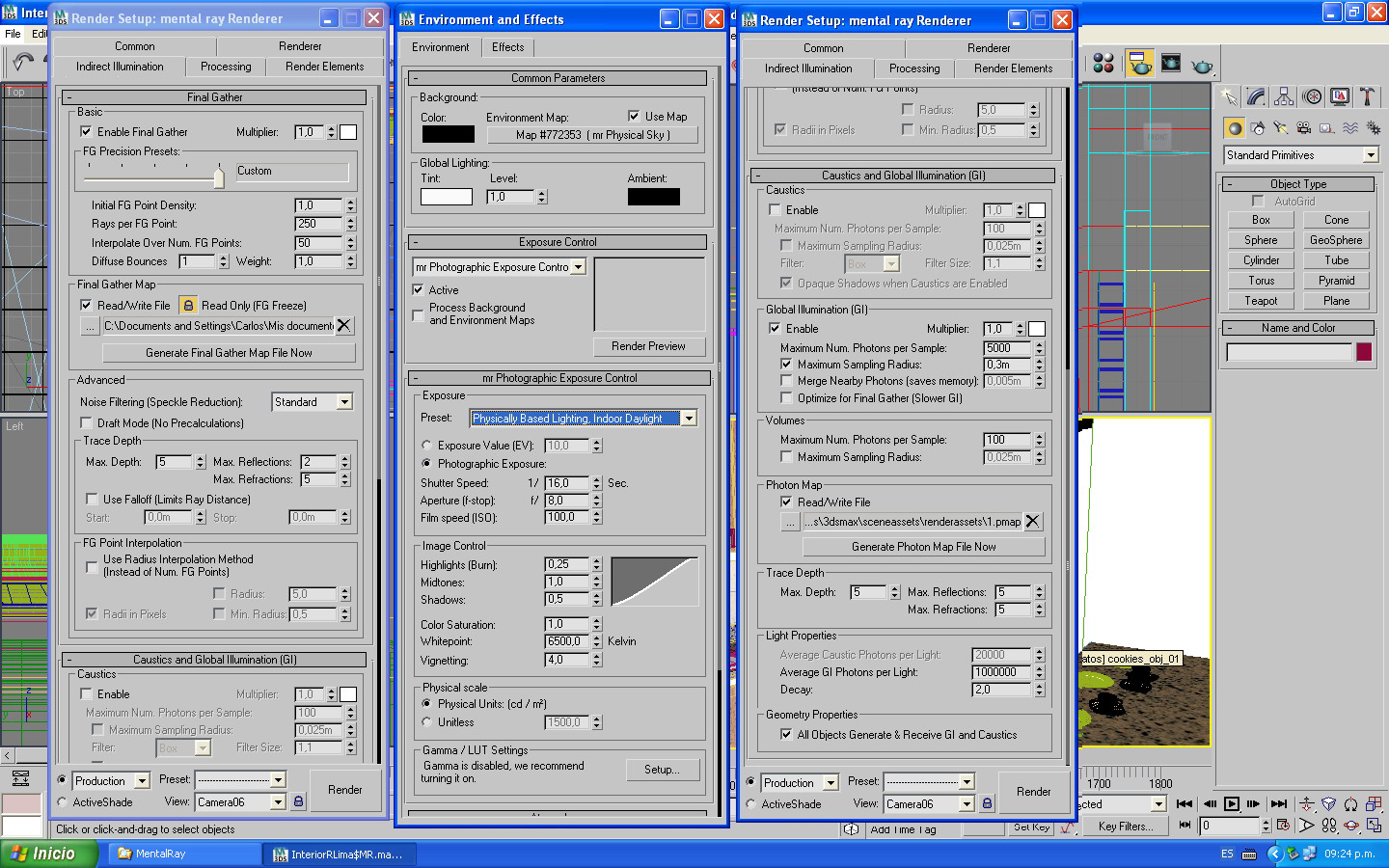This screenshot has width=1389, height=868.
Task: Collapse the Object Type rollout
Action: pos(1298,184)
